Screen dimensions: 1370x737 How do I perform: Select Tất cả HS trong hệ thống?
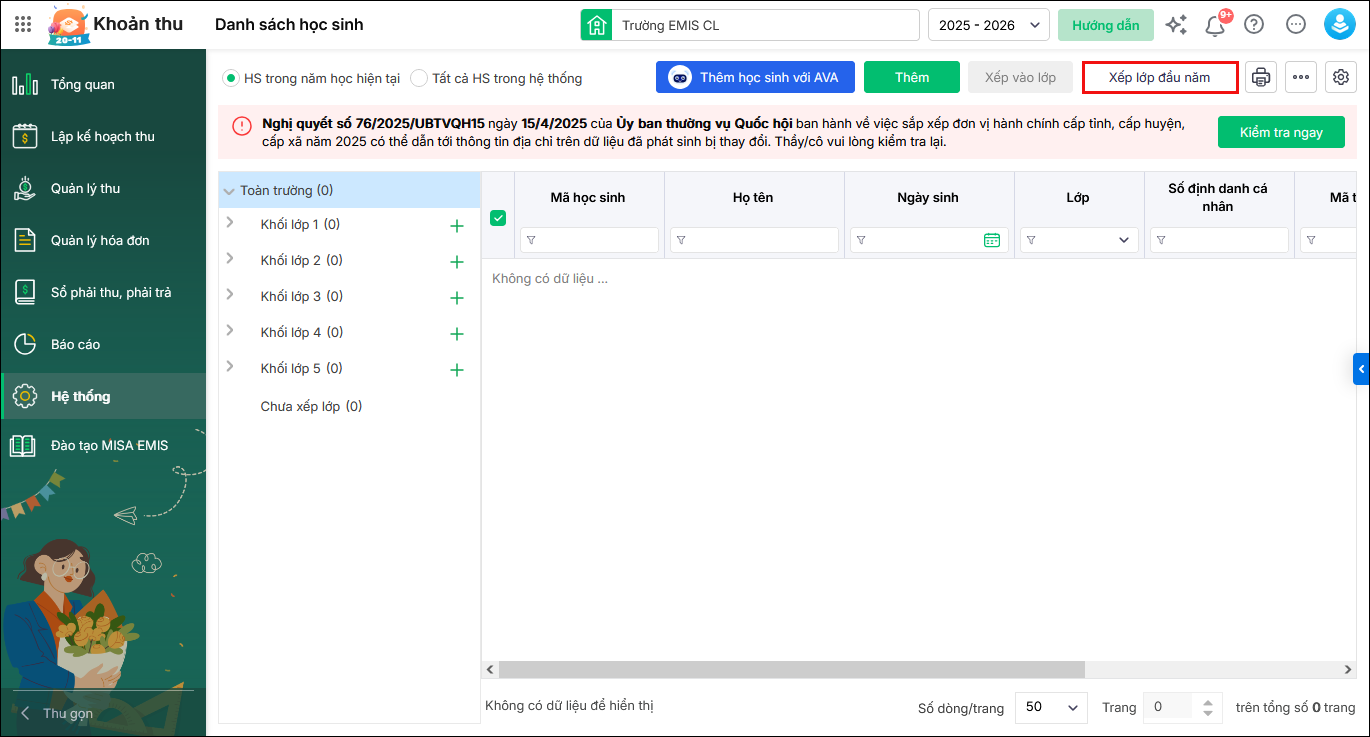coord(419,78)
